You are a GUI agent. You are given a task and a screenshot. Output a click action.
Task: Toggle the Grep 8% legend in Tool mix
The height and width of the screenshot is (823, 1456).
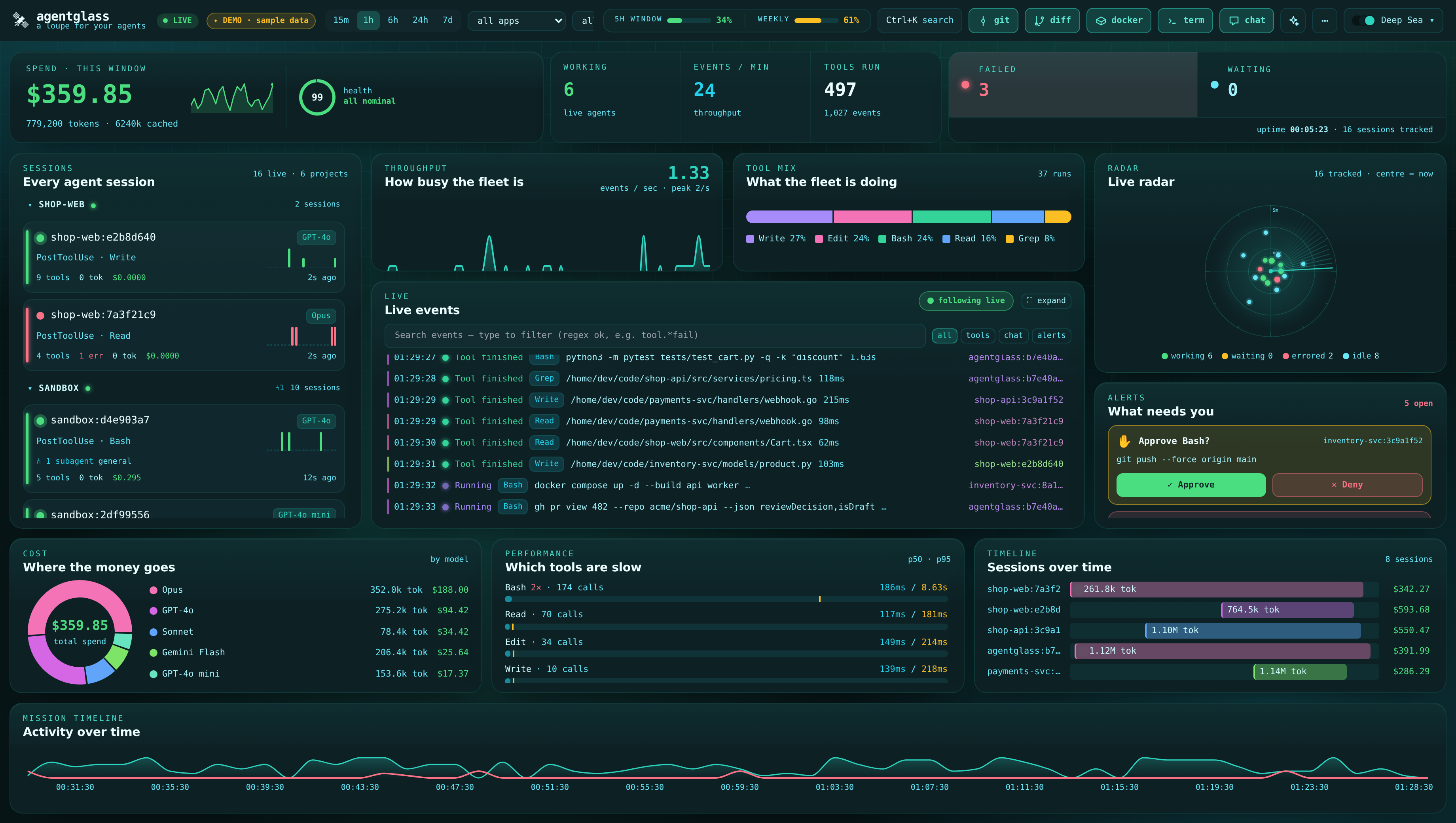(1030, 239)
